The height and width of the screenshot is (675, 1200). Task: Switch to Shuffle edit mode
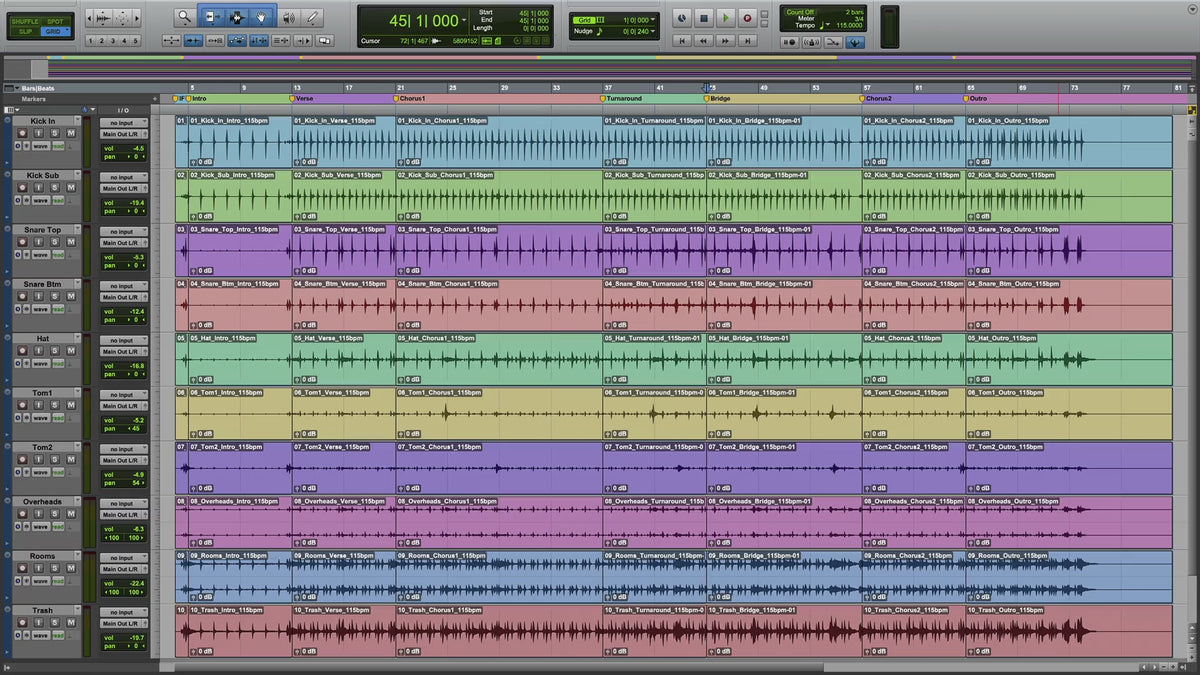click(24, 20)
